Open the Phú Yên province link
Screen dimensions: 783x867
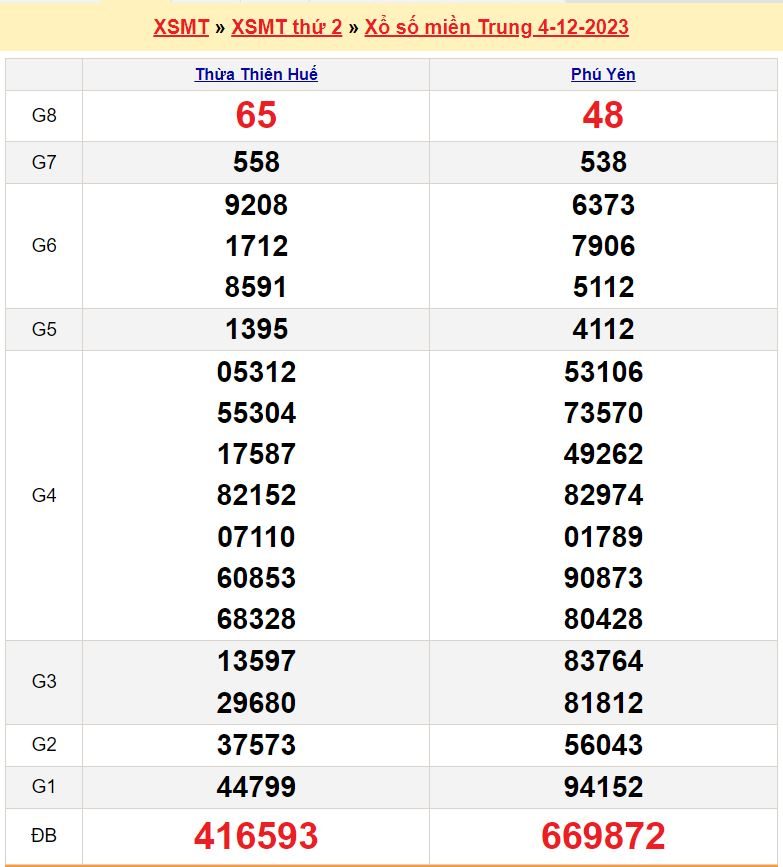coord(603,75)
